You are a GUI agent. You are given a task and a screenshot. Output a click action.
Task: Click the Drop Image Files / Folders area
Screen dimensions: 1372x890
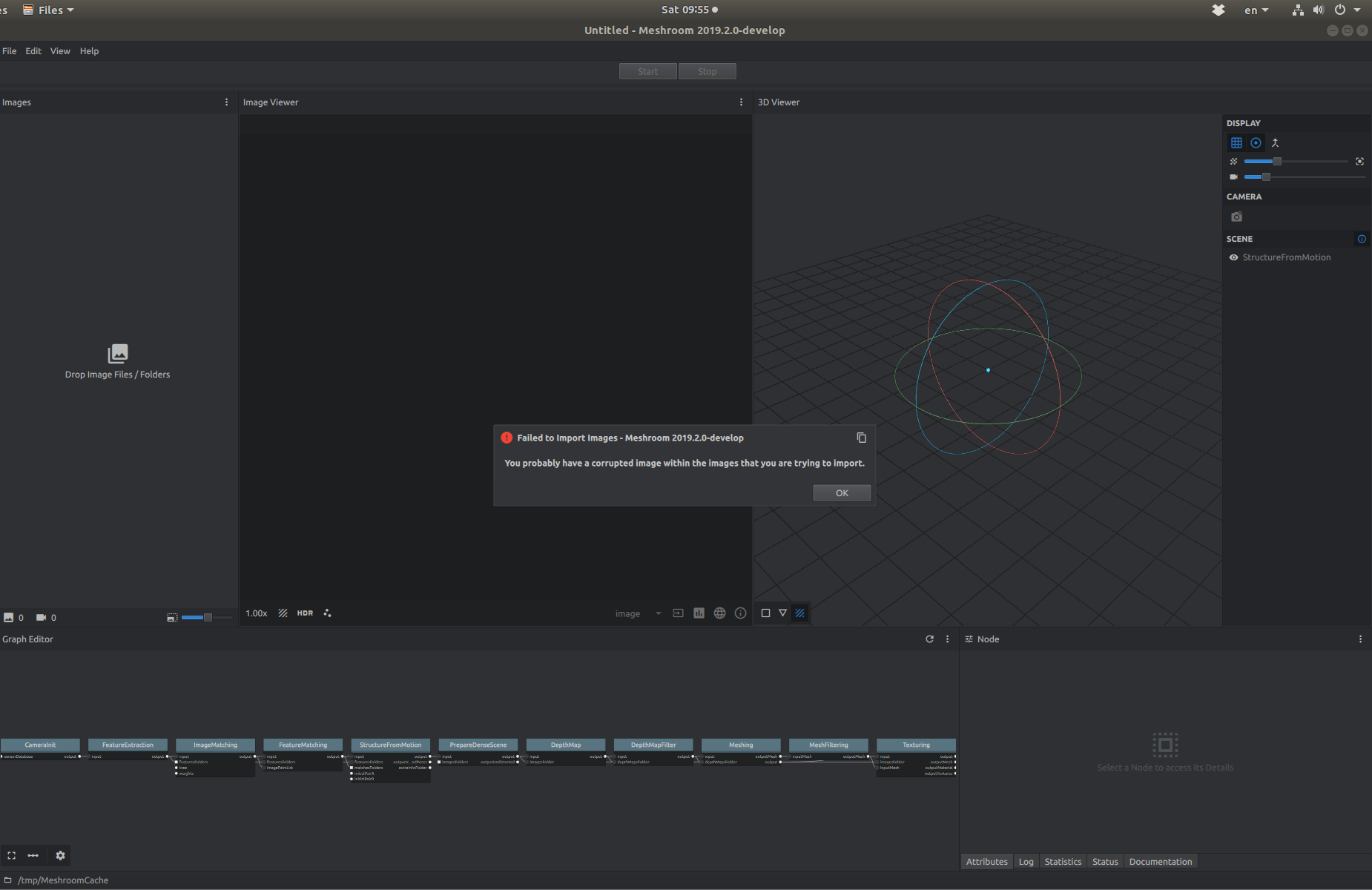tap(118, 362)
